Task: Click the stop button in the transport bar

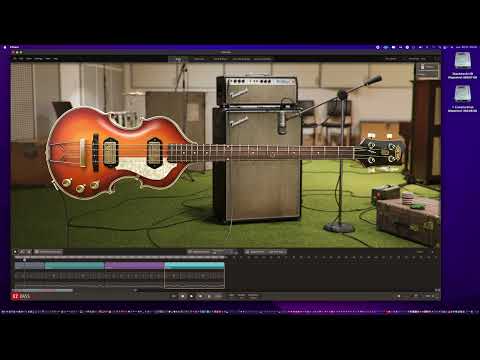Action: tap(182, 296)
